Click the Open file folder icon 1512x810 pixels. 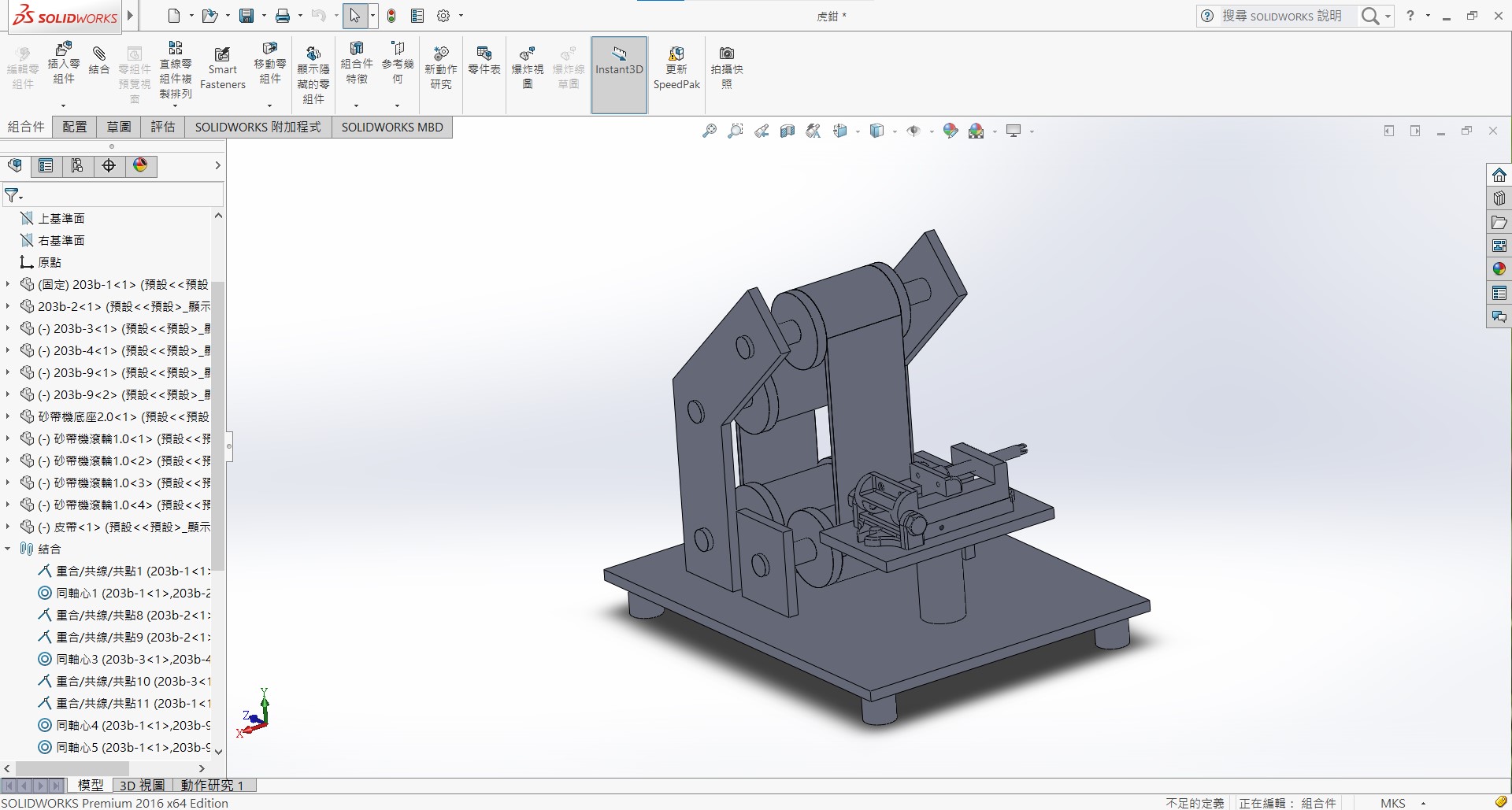click(x=209, y=16)
